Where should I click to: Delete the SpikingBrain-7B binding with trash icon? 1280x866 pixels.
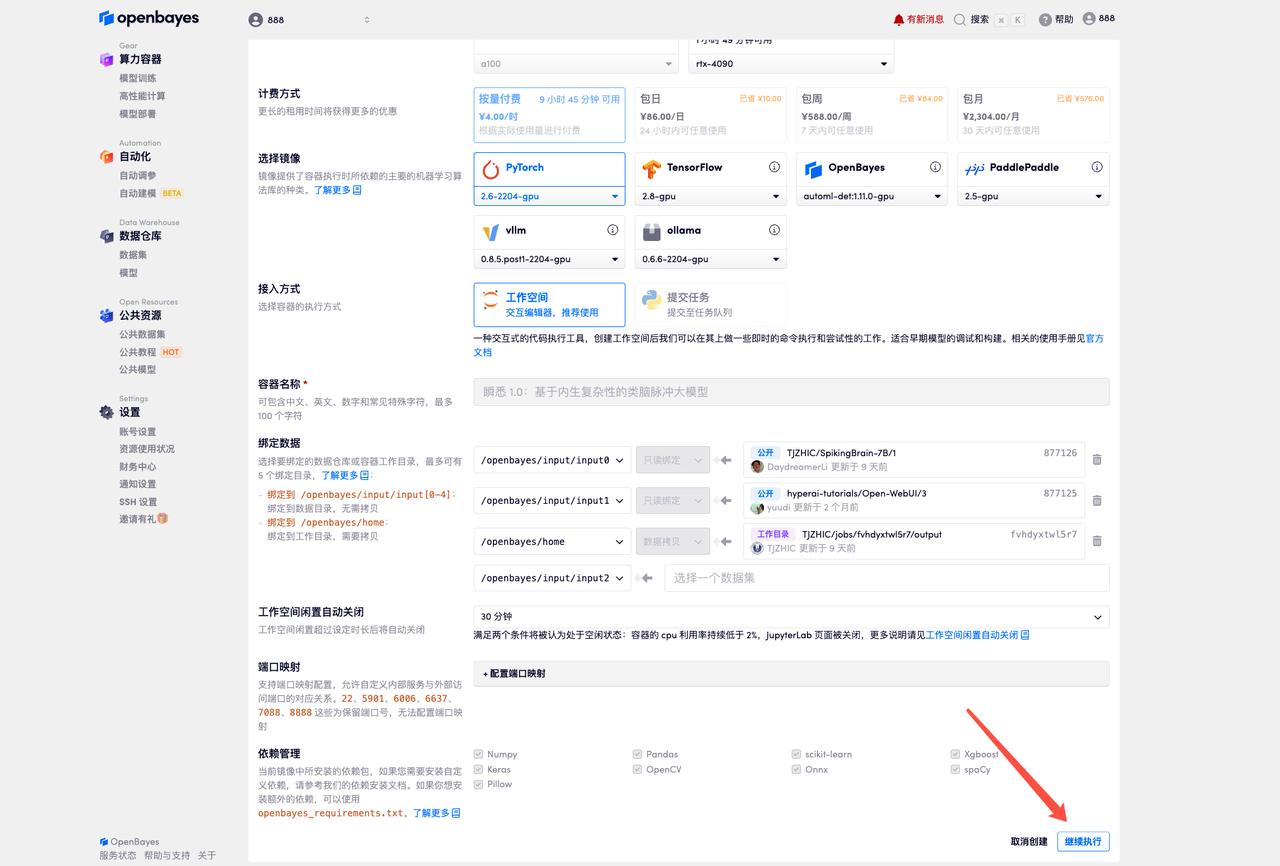[1097, 460]
